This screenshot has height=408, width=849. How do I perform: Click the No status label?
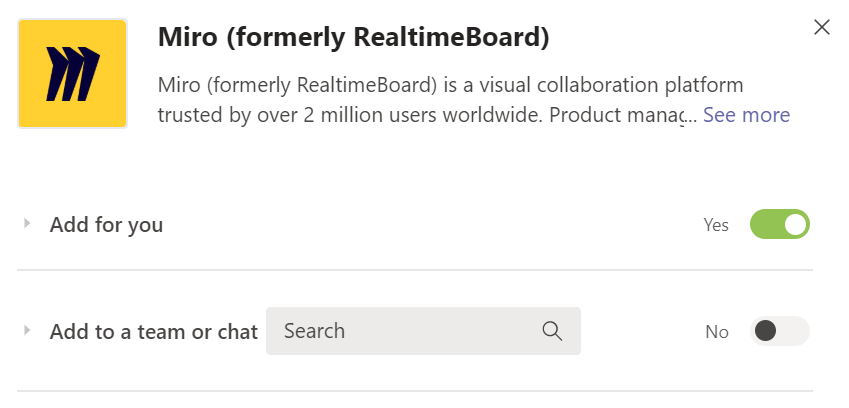click(x=717, y=332)
